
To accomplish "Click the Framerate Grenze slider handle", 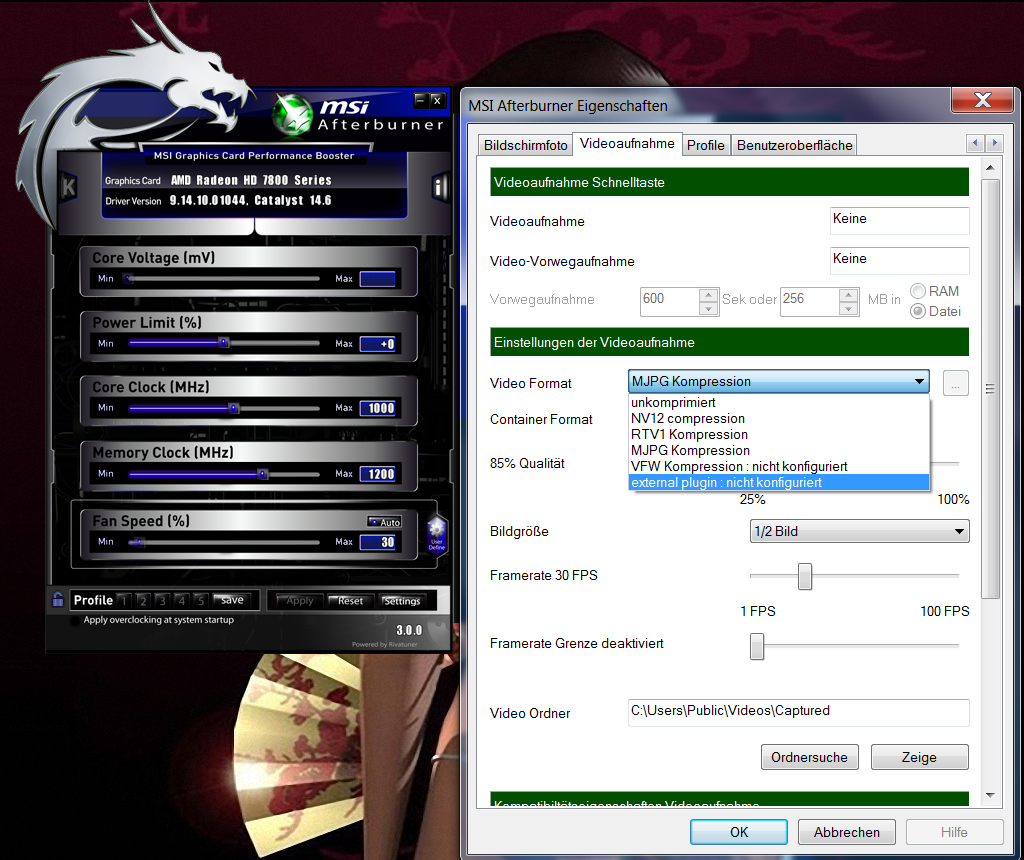I will (757, 646).
